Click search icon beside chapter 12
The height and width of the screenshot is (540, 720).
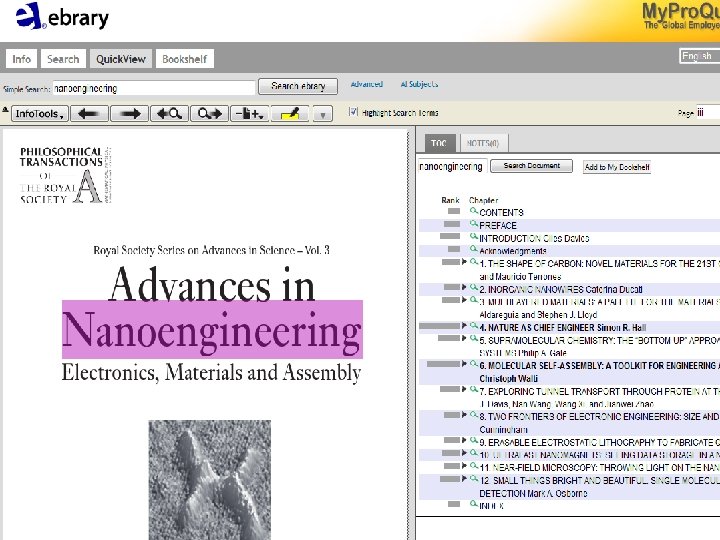pyautogui.click(x=474, y=479)
